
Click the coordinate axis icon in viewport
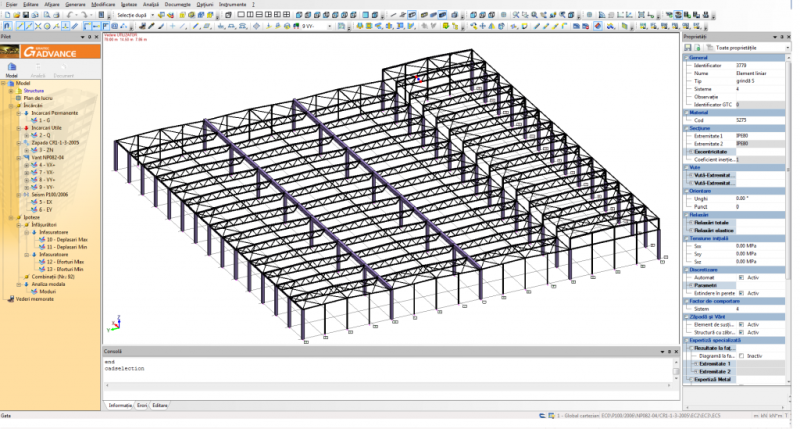coord(114,323)
